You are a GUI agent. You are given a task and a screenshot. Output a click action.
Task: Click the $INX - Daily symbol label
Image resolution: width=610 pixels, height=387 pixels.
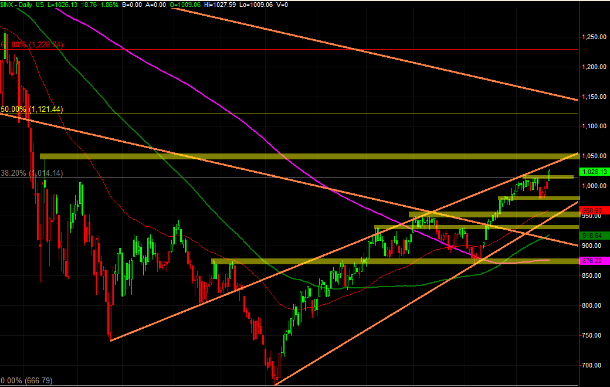click(x=16, y=5)
